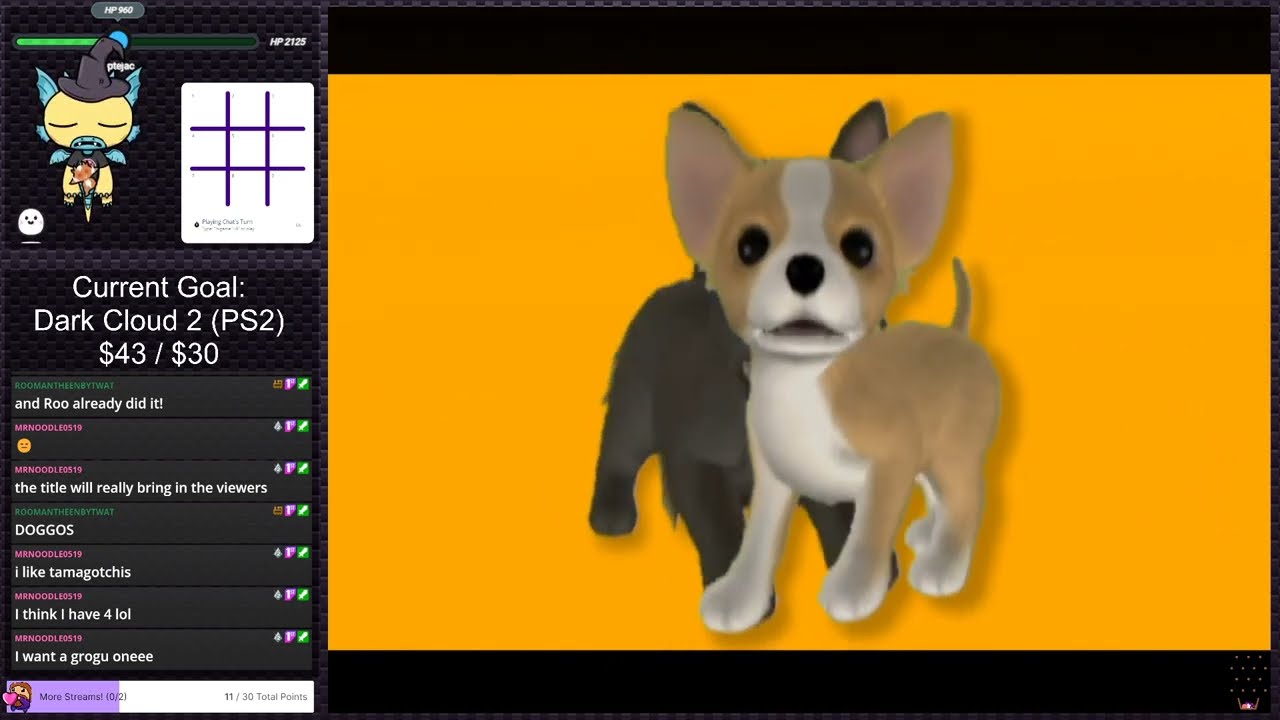The width and height of the screenshot is (1280, 720).
Task: Click green sword badge on the 'DOGGOS' row
Action: [x=303, y=510]
